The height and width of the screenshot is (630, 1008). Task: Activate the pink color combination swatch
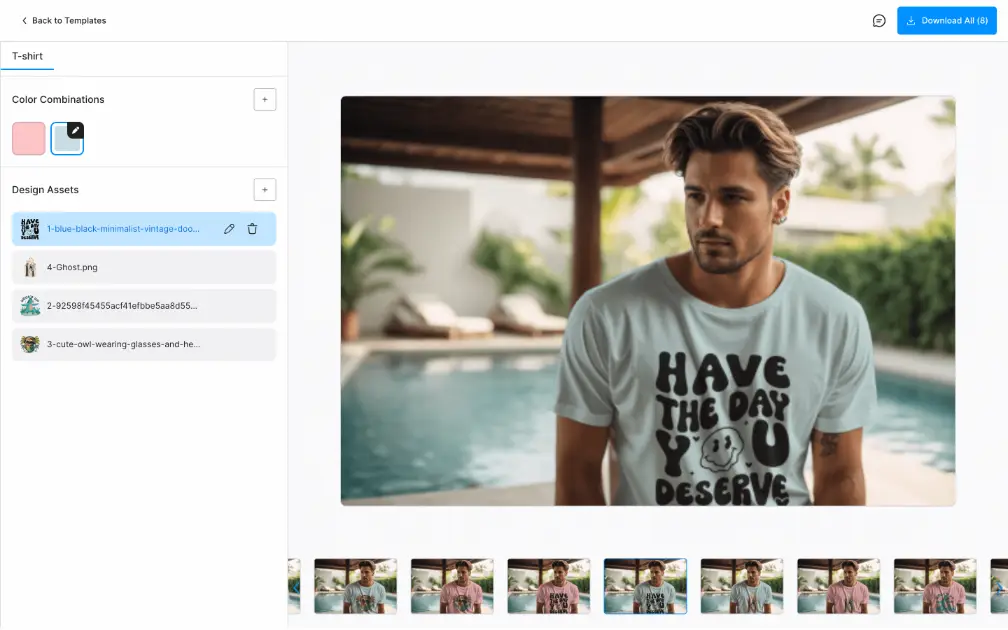[28, 138]
